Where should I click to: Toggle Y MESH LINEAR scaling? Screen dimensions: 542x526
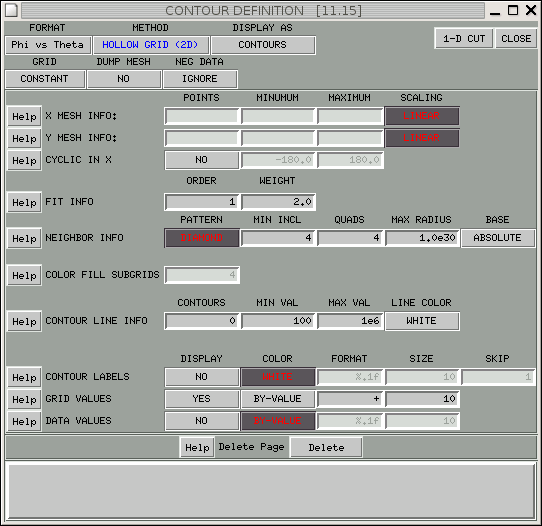click(x=422, y=138)
